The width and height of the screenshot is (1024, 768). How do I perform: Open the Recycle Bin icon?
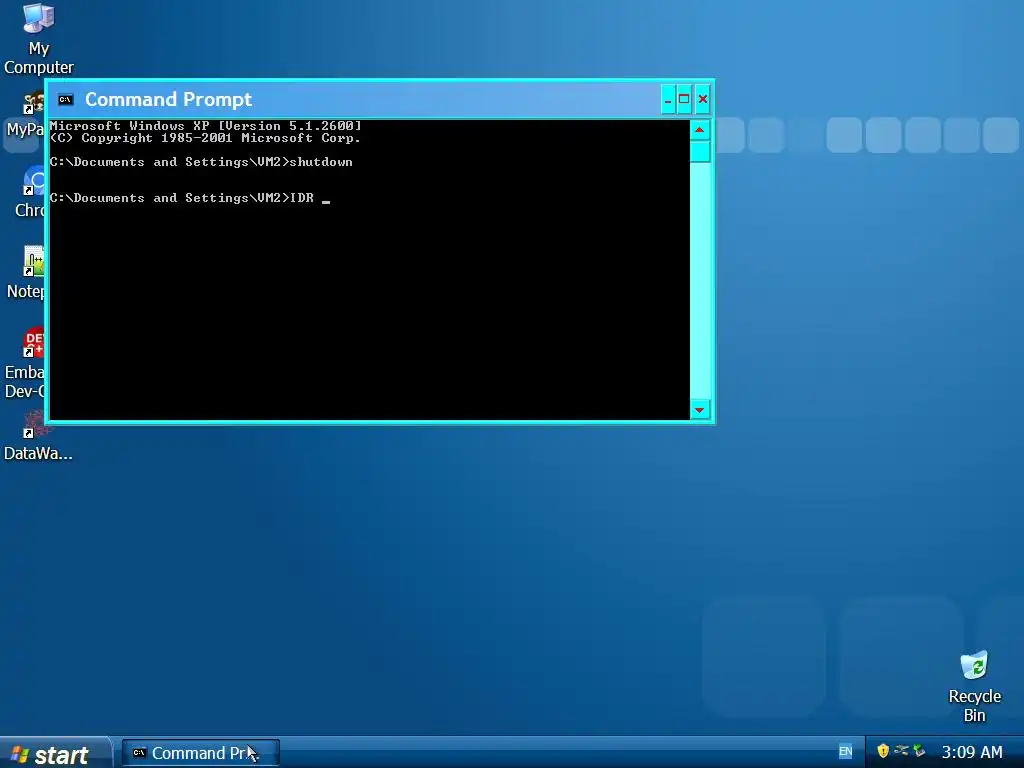(974, 686)
